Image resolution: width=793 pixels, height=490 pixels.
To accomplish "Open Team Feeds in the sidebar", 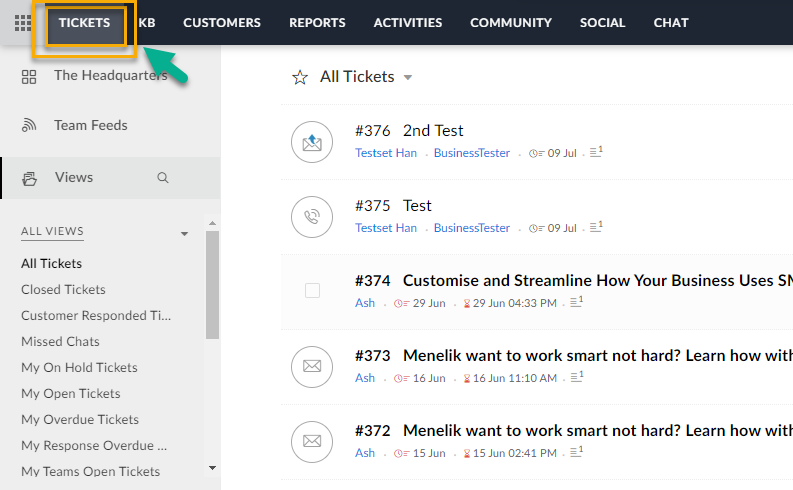I will click(91, 125).
